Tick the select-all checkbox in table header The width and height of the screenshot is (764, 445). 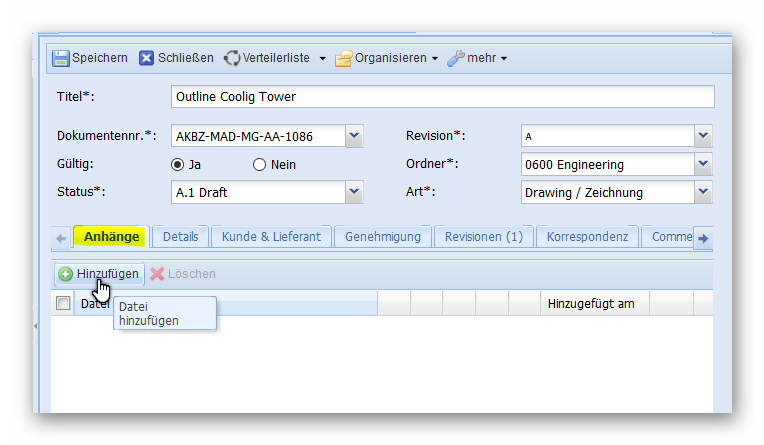pos(63,304)
